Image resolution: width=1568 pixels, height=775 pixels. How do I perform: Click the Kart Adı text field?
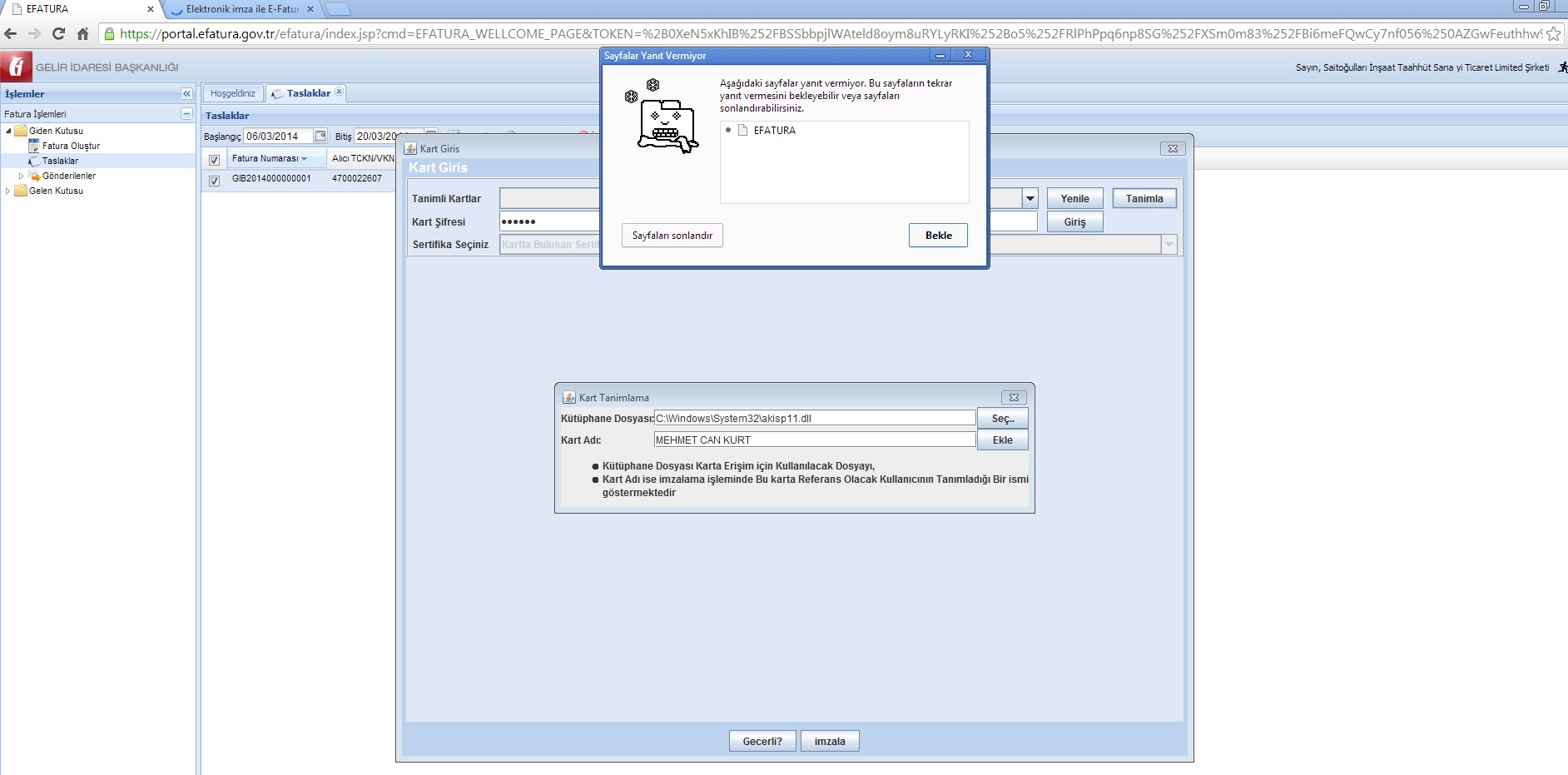click(x=814, y=440)
